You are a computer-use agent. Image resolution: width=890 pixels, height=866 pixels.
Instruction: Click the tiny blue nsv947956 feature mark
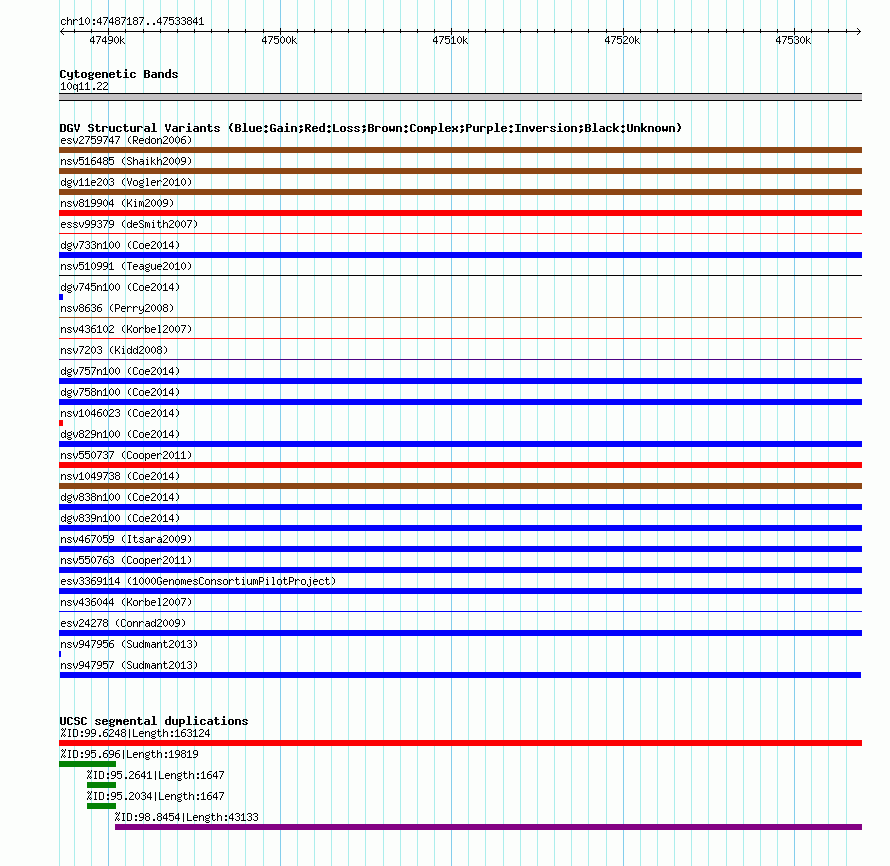coord(60,654)
